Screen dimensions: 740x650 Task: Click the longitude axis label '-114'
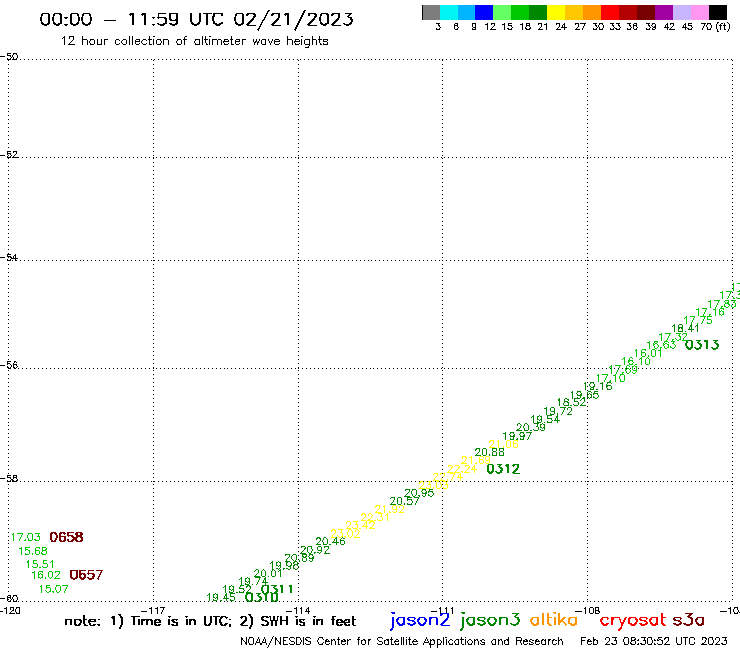click(298, 611)
